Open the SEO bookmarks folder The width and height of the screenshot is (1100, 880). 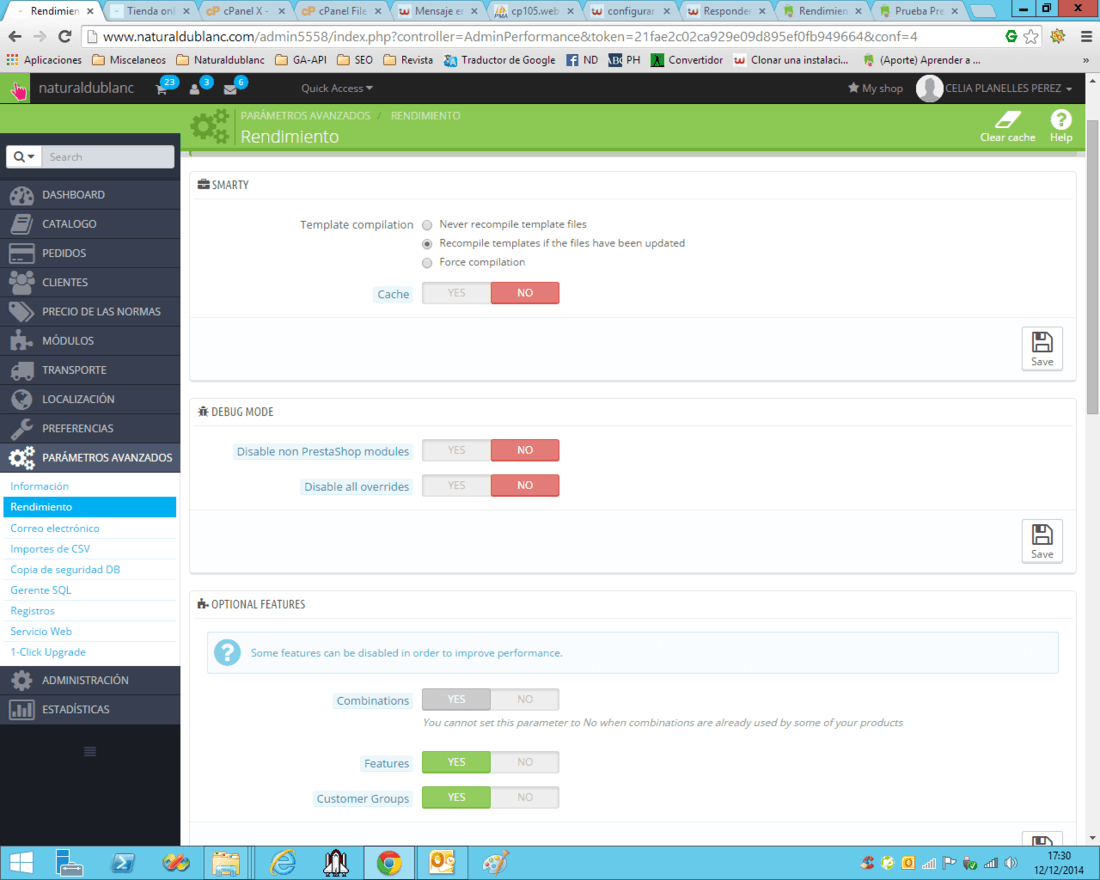click(x=355, y=60)
